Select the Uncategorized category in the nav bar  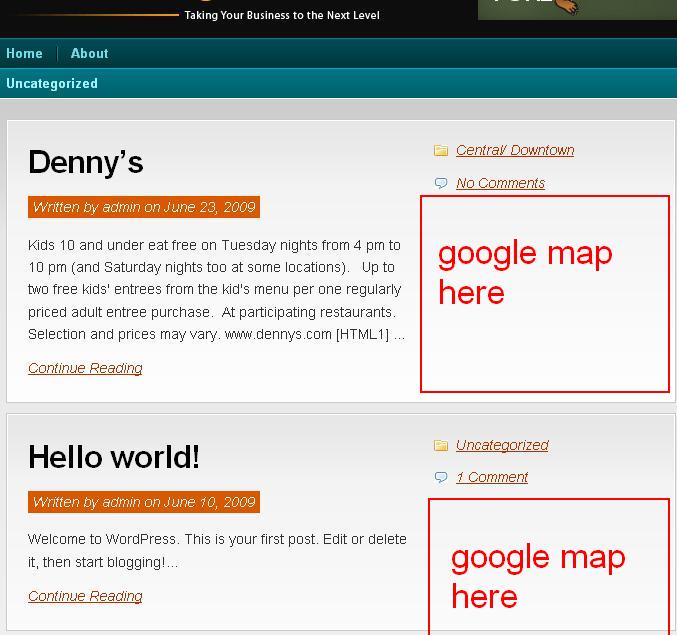52,83
